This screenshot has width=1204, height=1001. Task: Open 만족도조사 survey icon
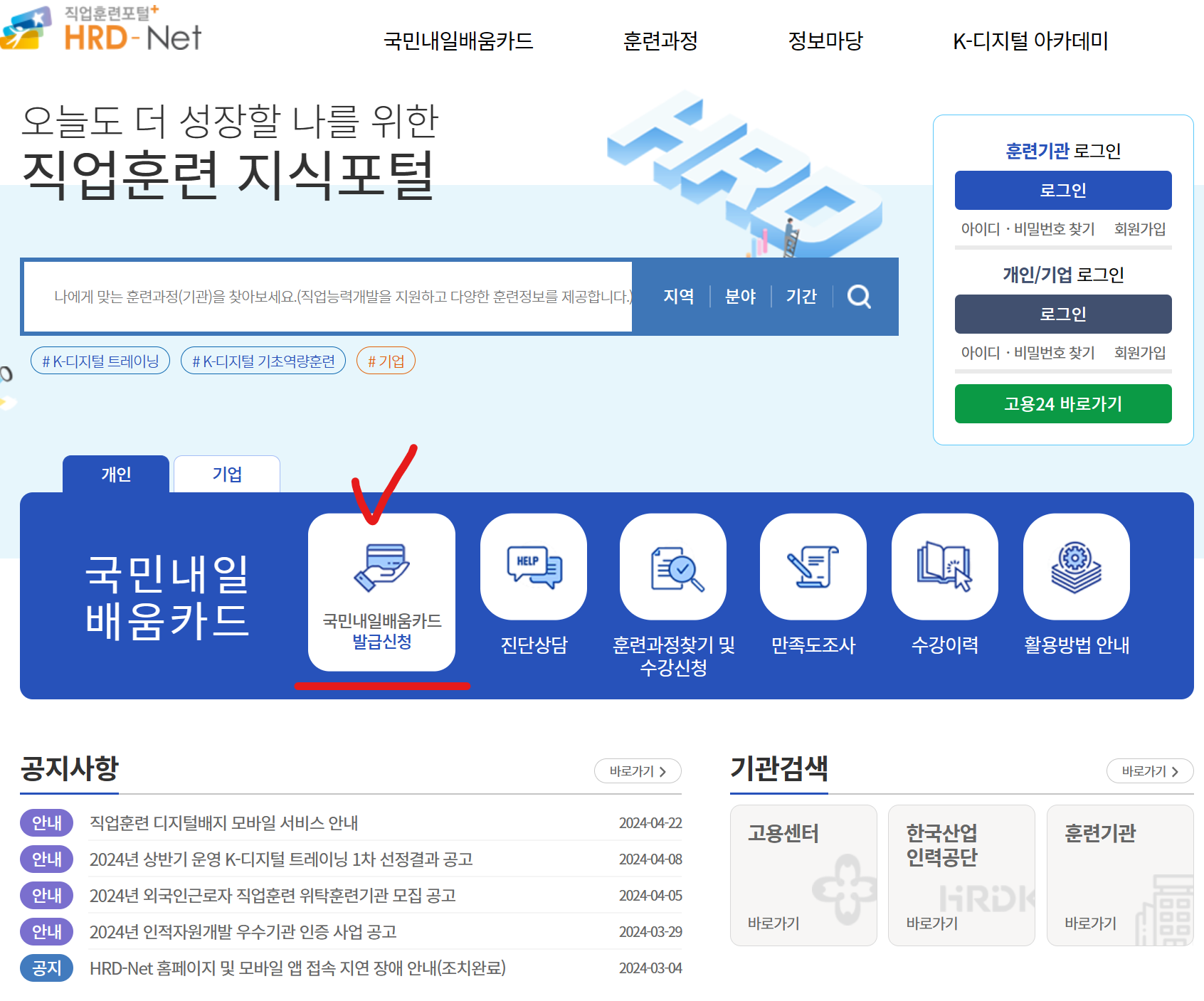pos(813,567)
